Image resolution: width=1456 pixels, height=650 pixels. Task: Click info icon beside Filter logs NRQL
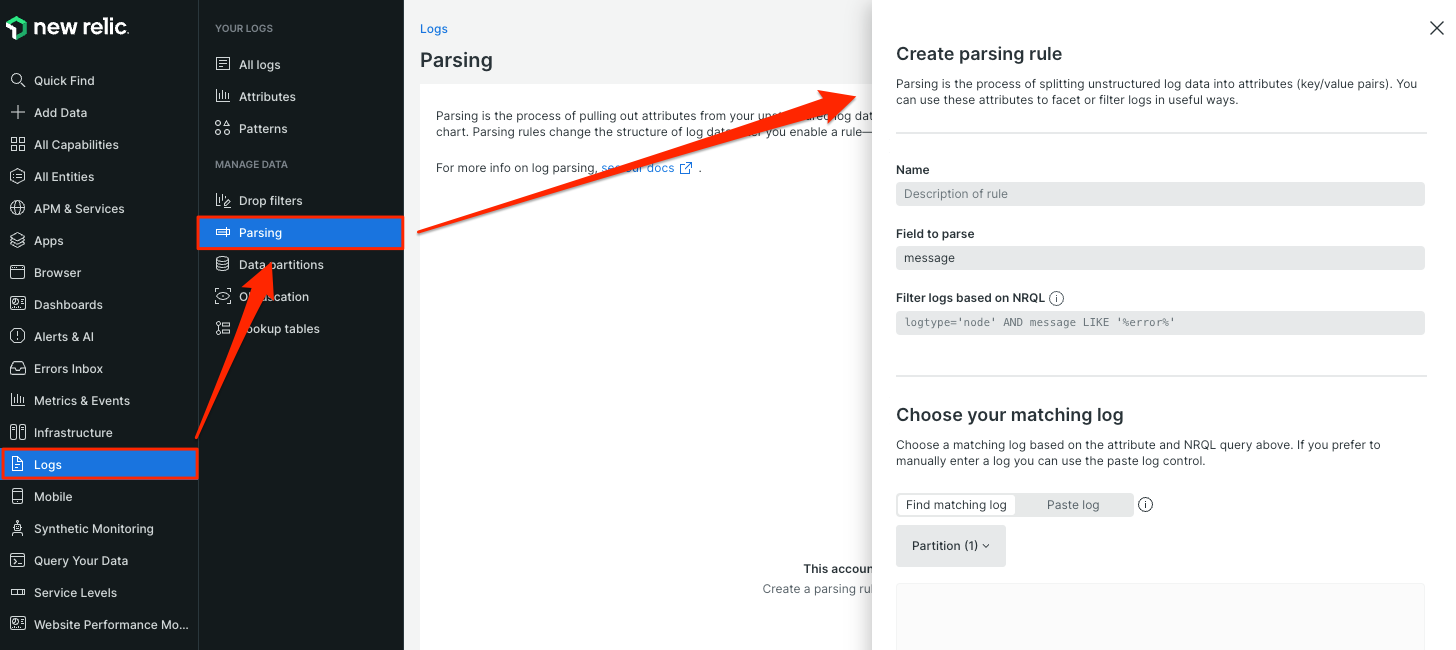coord(1057,298)
